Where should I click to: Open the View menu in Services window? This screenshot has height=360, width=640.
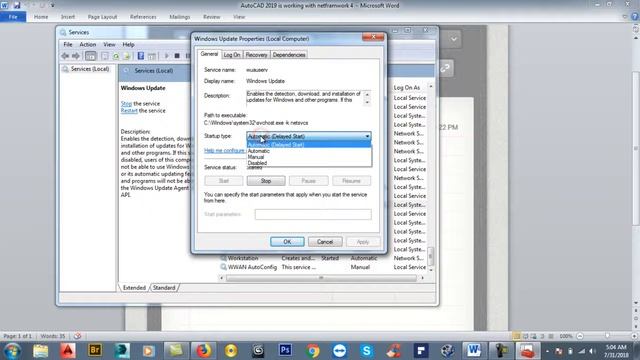pyautogui.click(x=109, y=44)
